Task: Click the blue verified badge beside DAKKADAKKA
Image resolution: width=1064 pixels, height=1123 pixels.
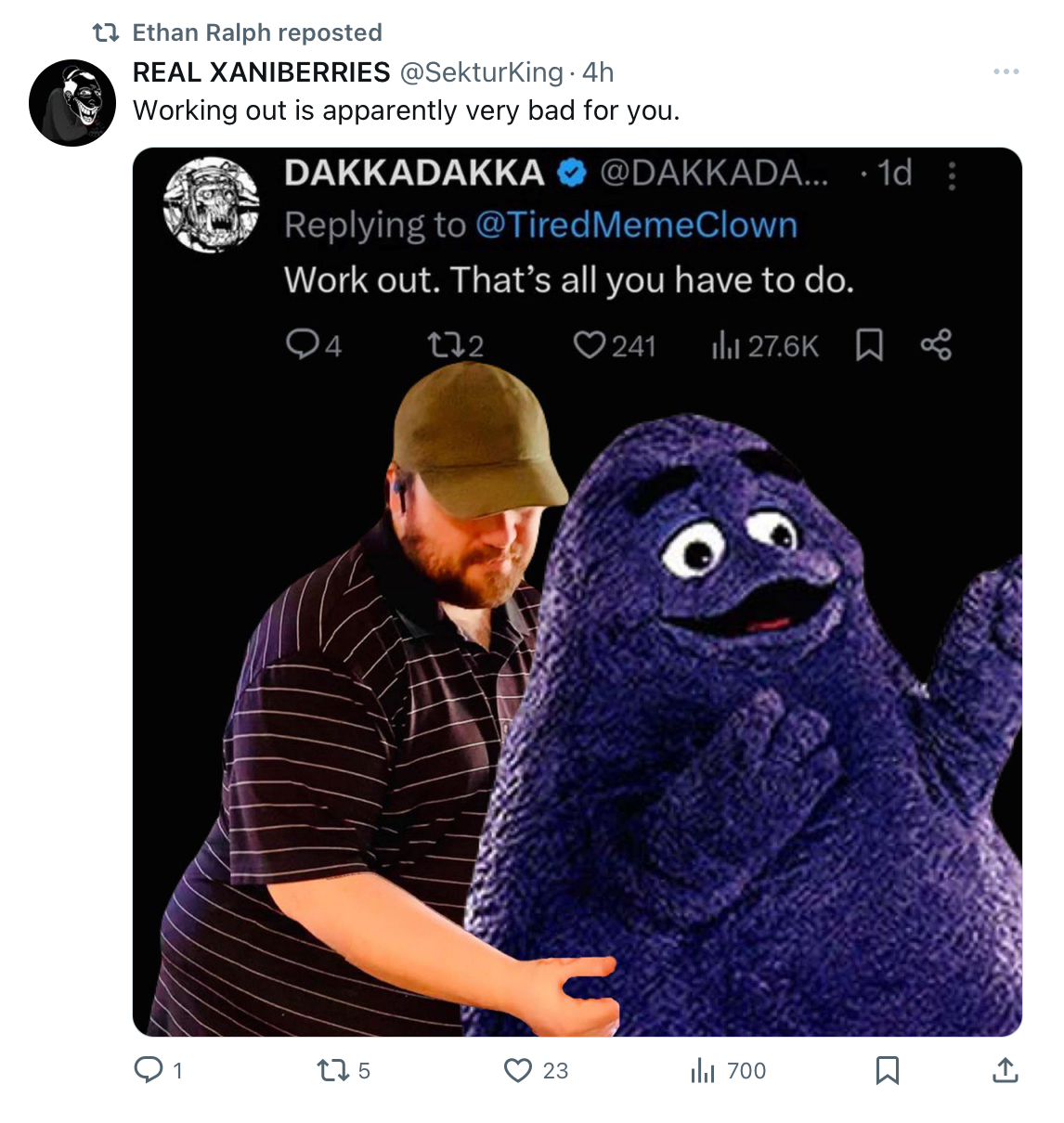Action: coord(572,173)
